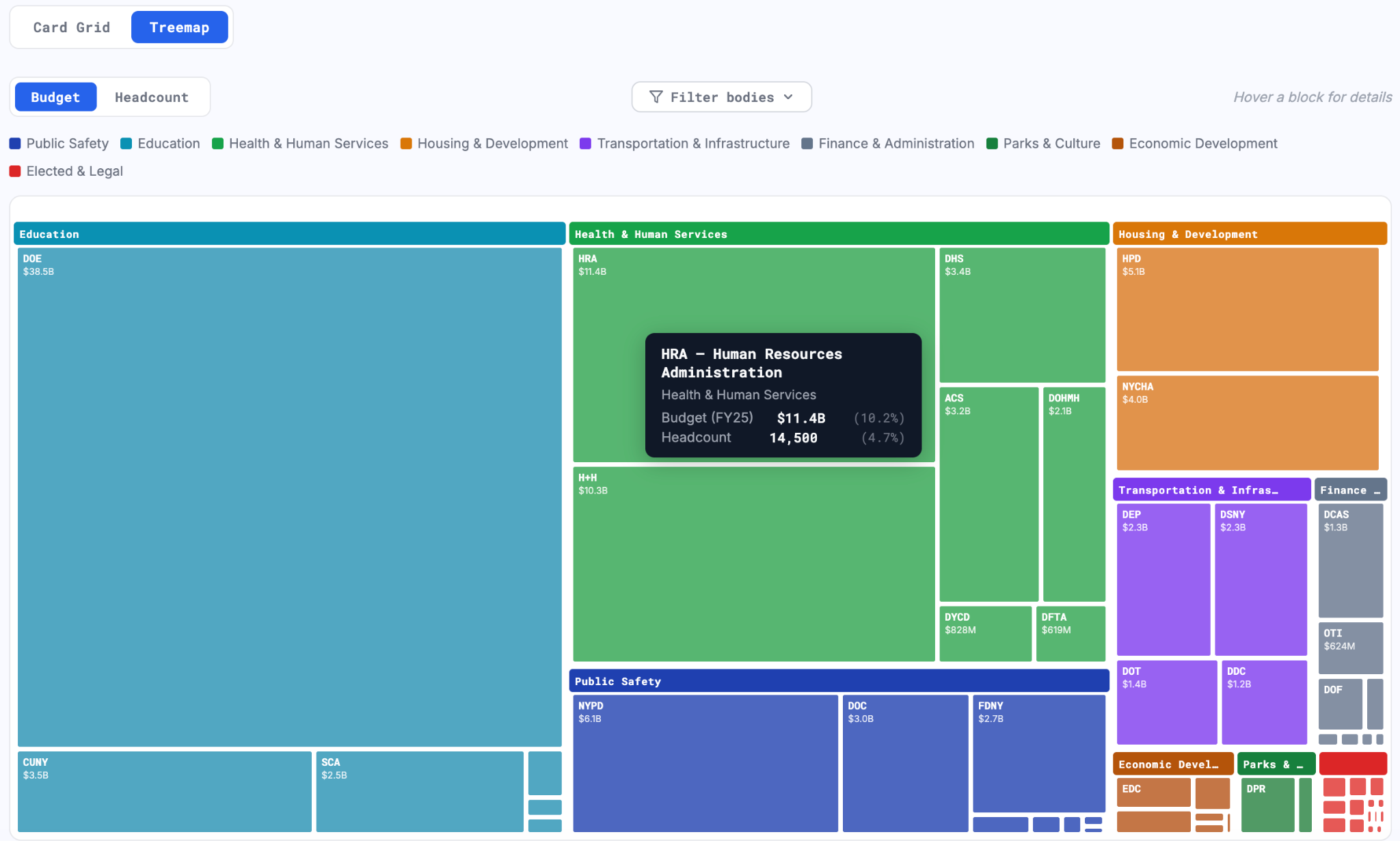The width and height of the screenshot is (1400, 841).
Task: Click the NYCHA $4.0B block
Action: click(x=1247, y=422)
